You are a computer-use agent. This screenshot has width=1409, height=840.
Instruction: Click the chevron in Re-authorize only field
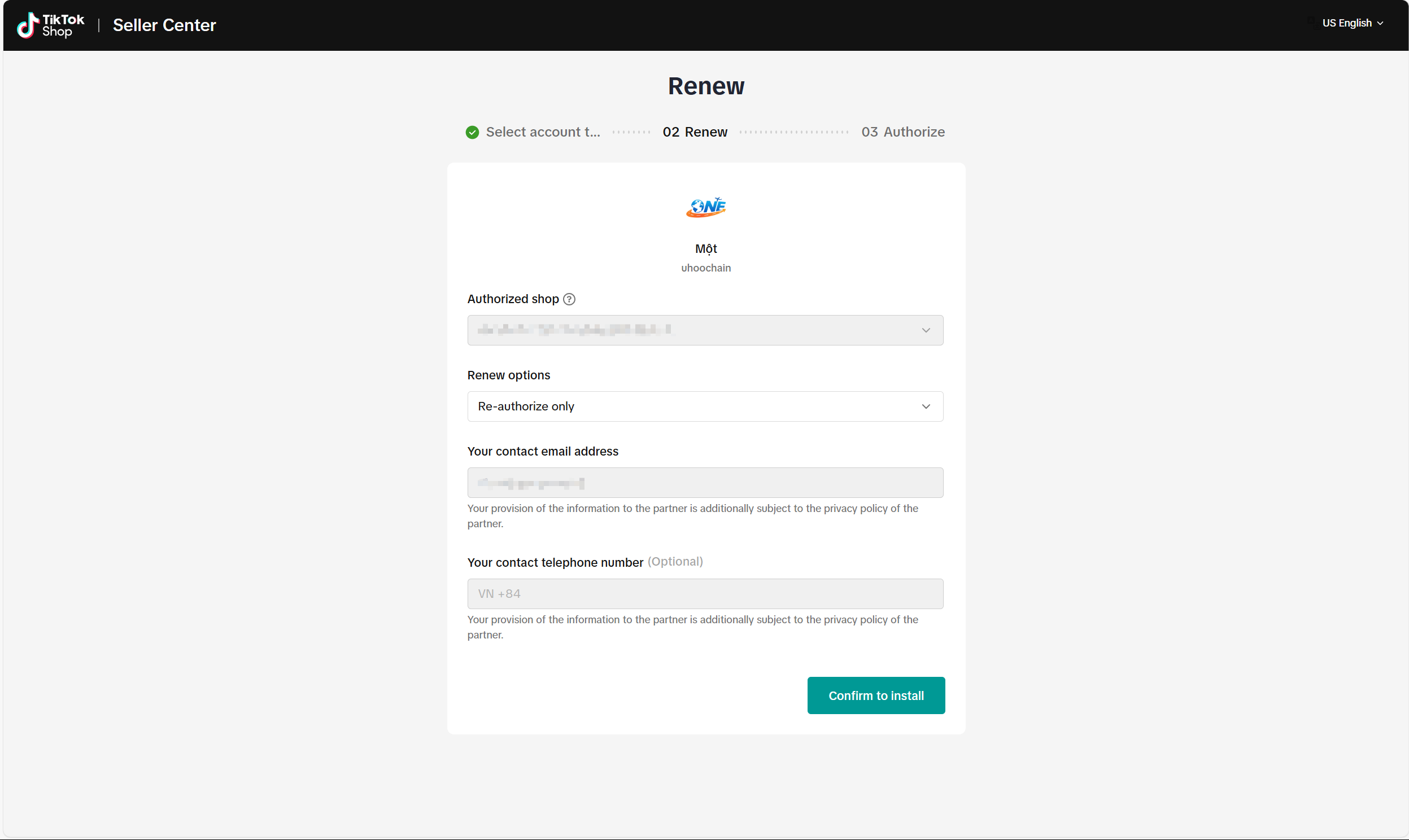[x=926, y=406]
